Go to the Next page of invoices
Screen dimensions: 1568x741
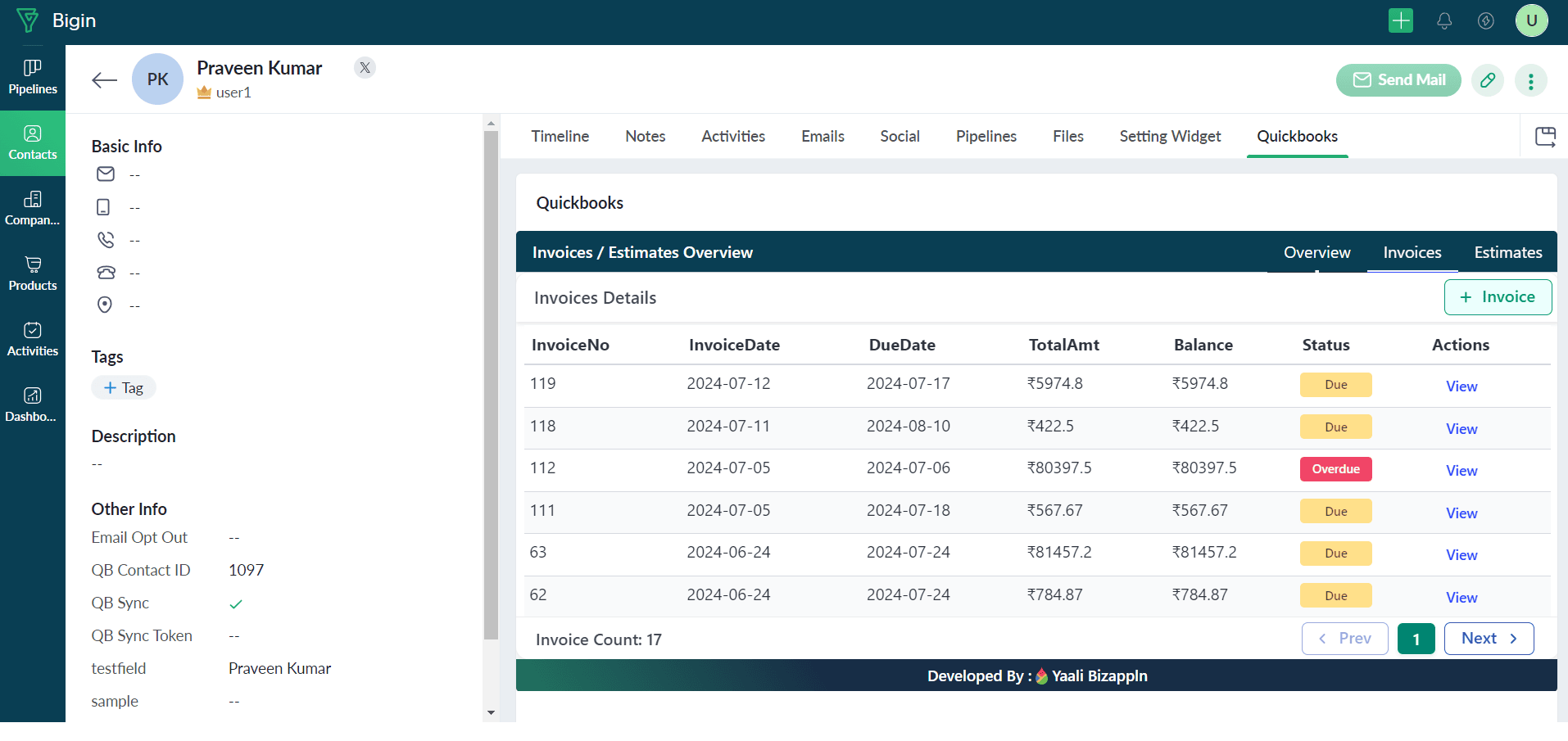(x=1489, y=639)
